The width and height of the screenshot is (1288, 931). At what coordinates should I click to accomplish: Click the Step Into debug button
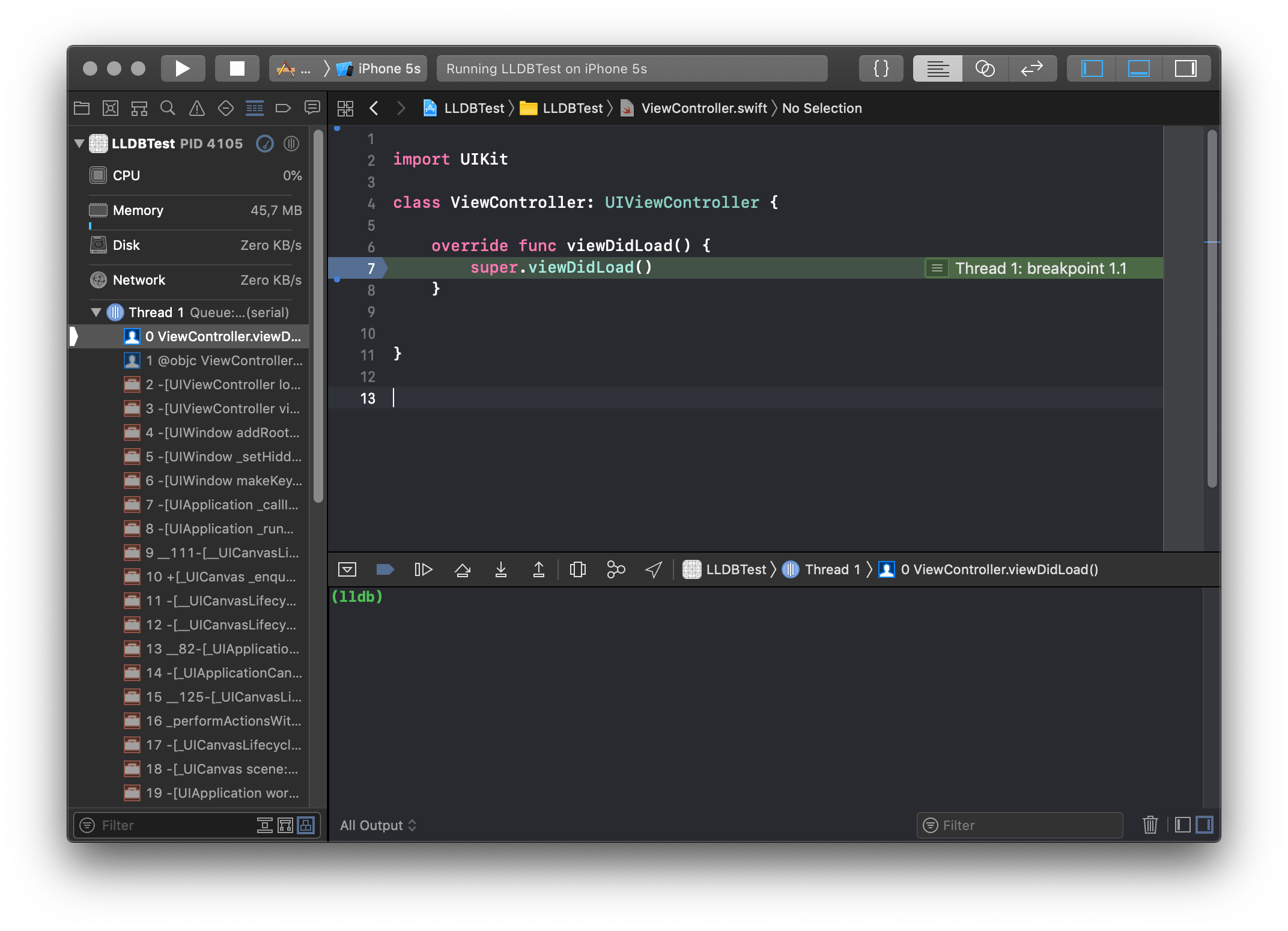(500, 569)
